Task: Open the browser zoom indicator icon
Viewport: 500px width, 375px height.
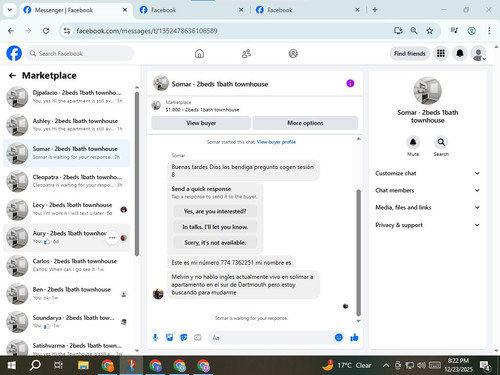Action: [x=414, y=31]
